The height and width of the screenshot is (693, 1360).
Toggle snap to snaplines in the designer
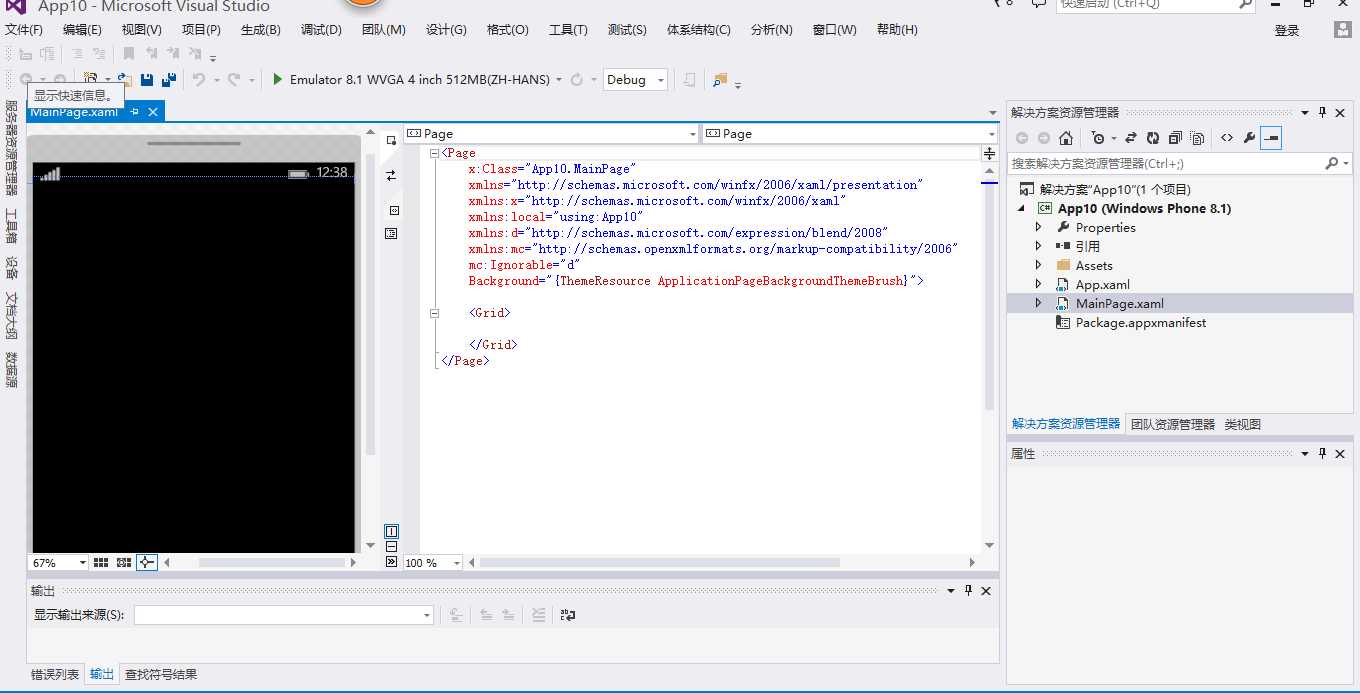(x=147, y=563)
